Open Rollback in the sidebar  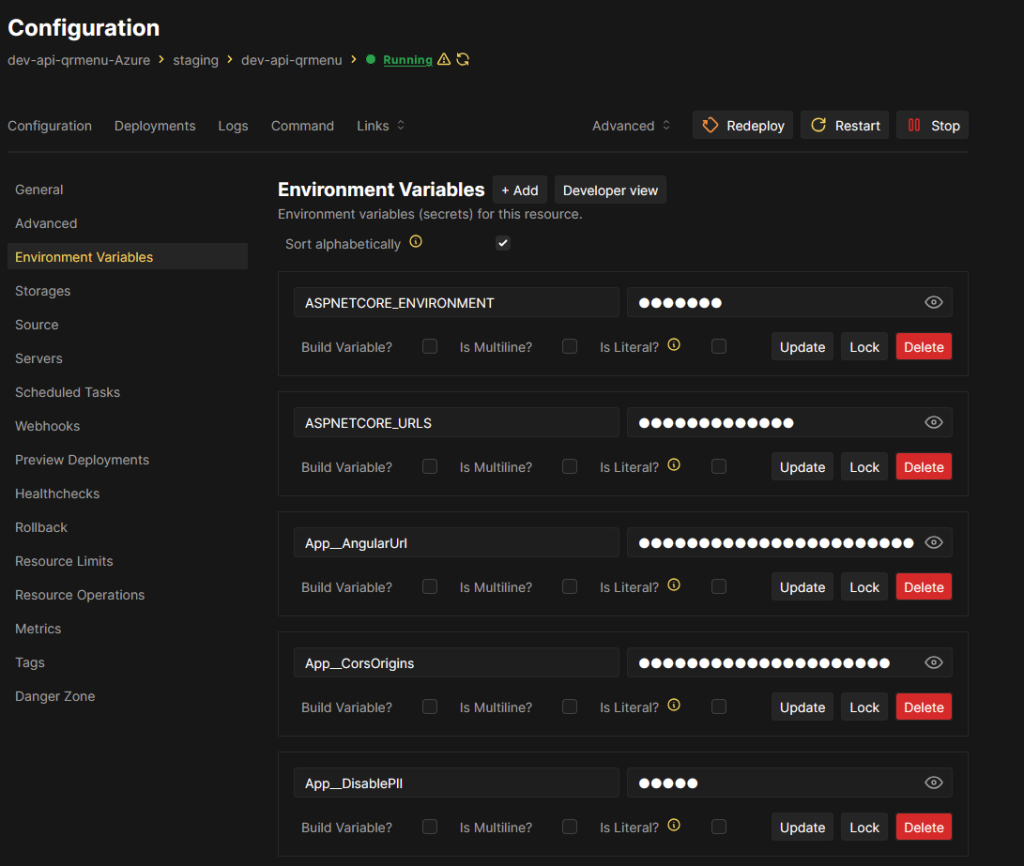[41, 527]
